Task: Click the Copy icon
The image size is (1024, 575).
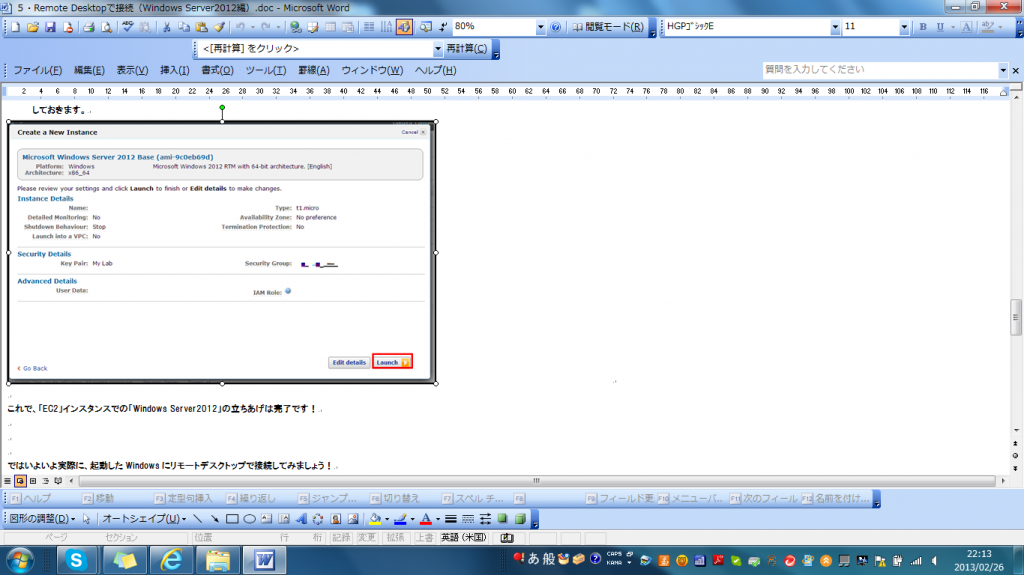Action: (x=184, y=27)
